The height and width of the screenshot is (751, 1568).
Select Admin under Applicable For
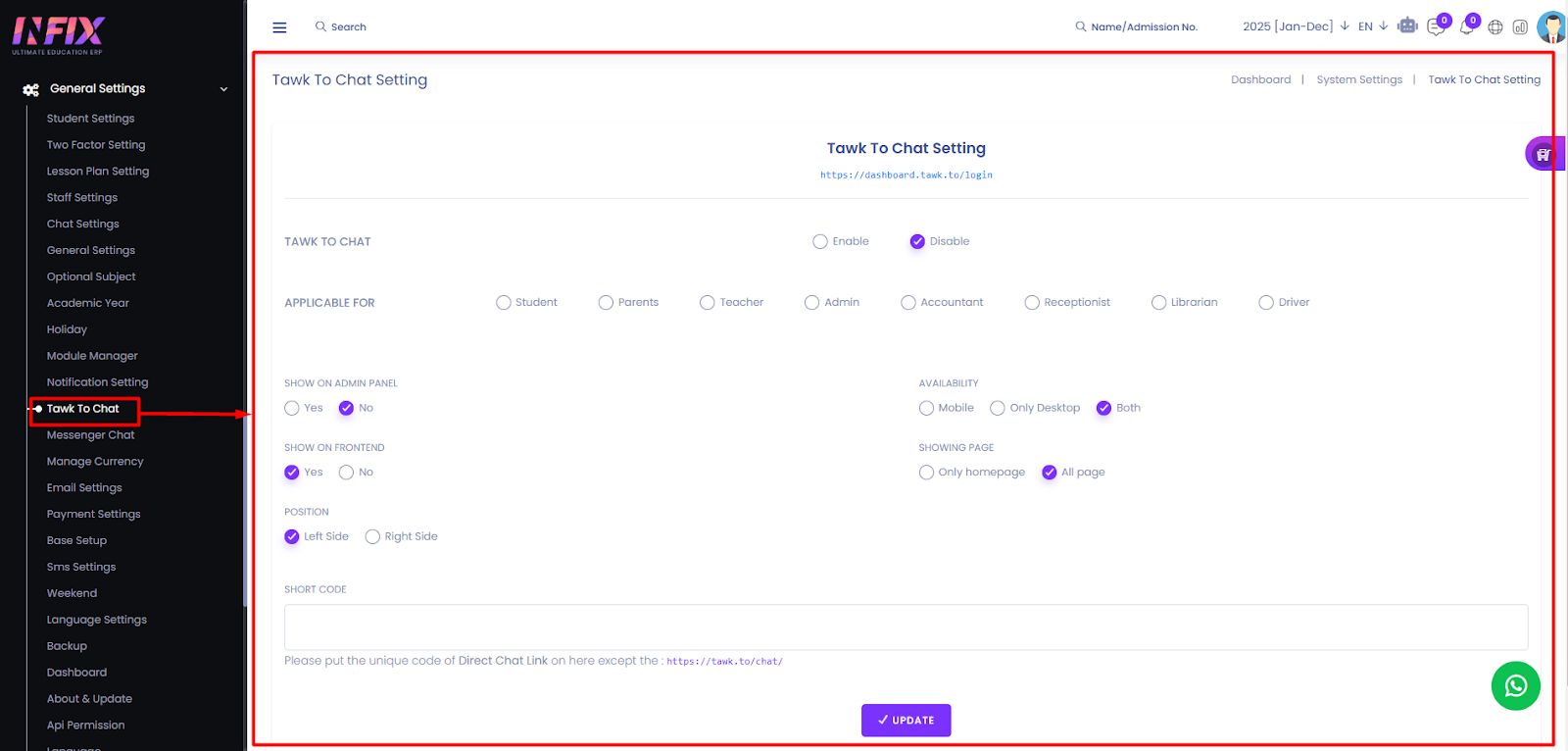pos(811,302)
